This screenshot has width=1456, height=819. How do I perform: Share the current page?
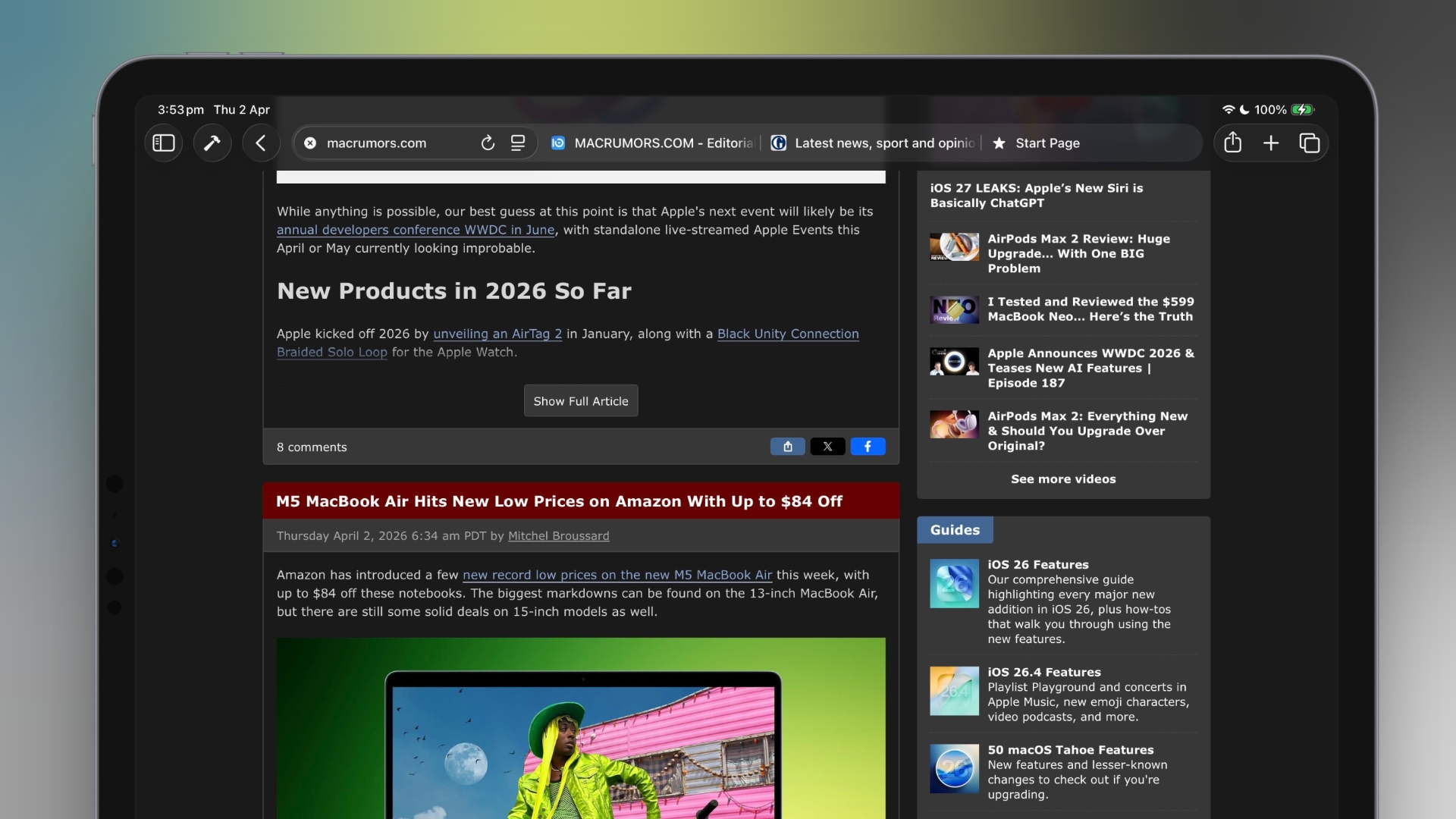[1232, 143]
